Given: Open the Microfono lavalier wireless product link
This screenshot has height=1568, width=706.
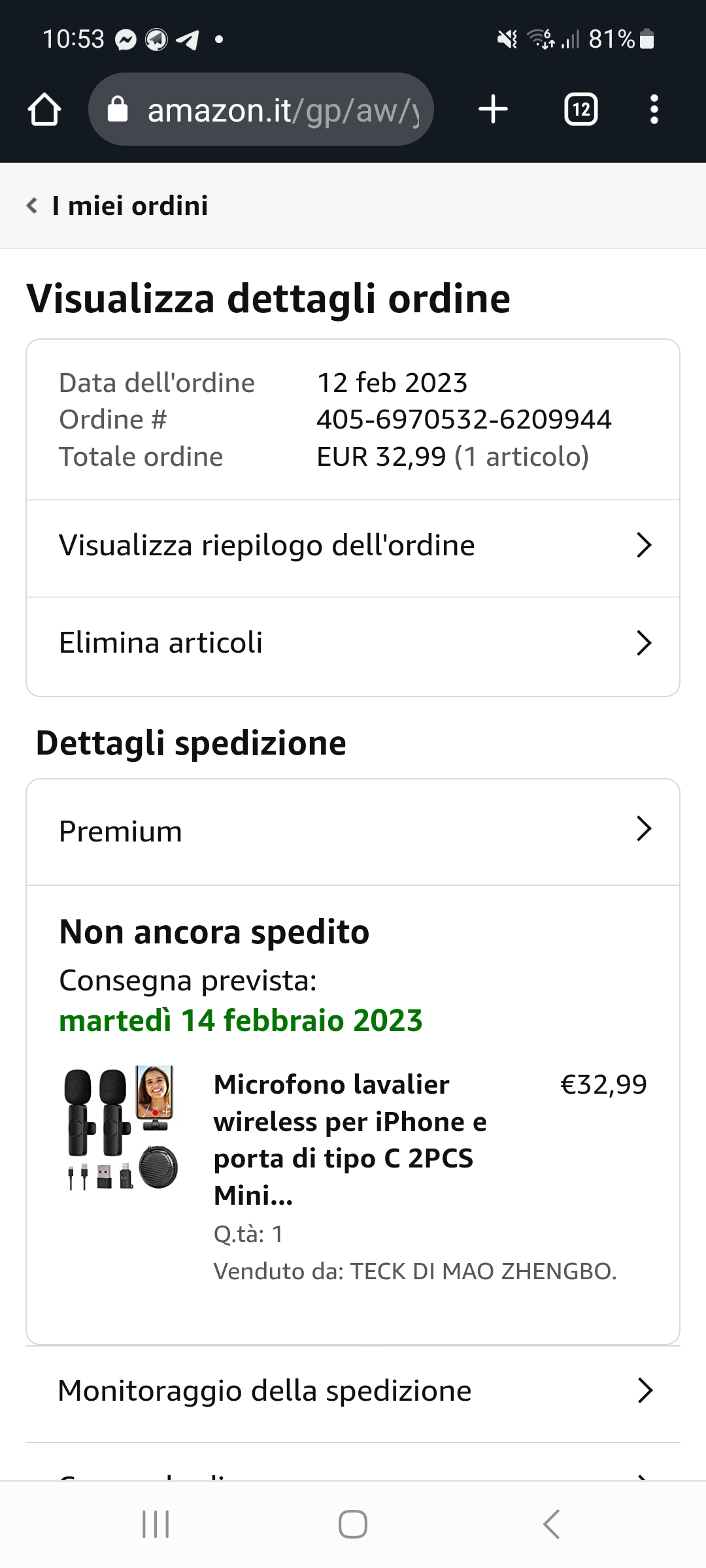Looking at the screenshot, I should pos(350,1139).
